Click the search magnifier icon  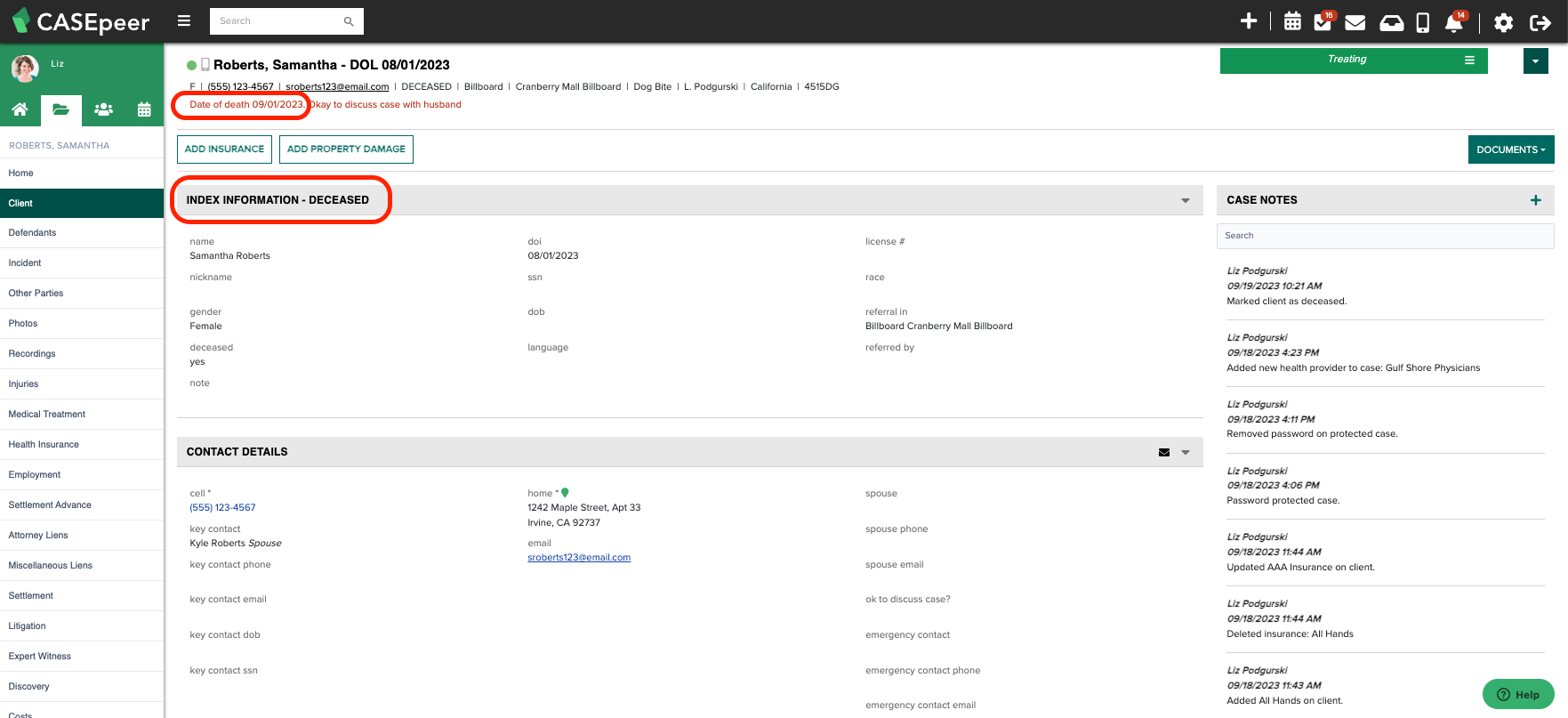pyautogui.click(x=349, y=21)
